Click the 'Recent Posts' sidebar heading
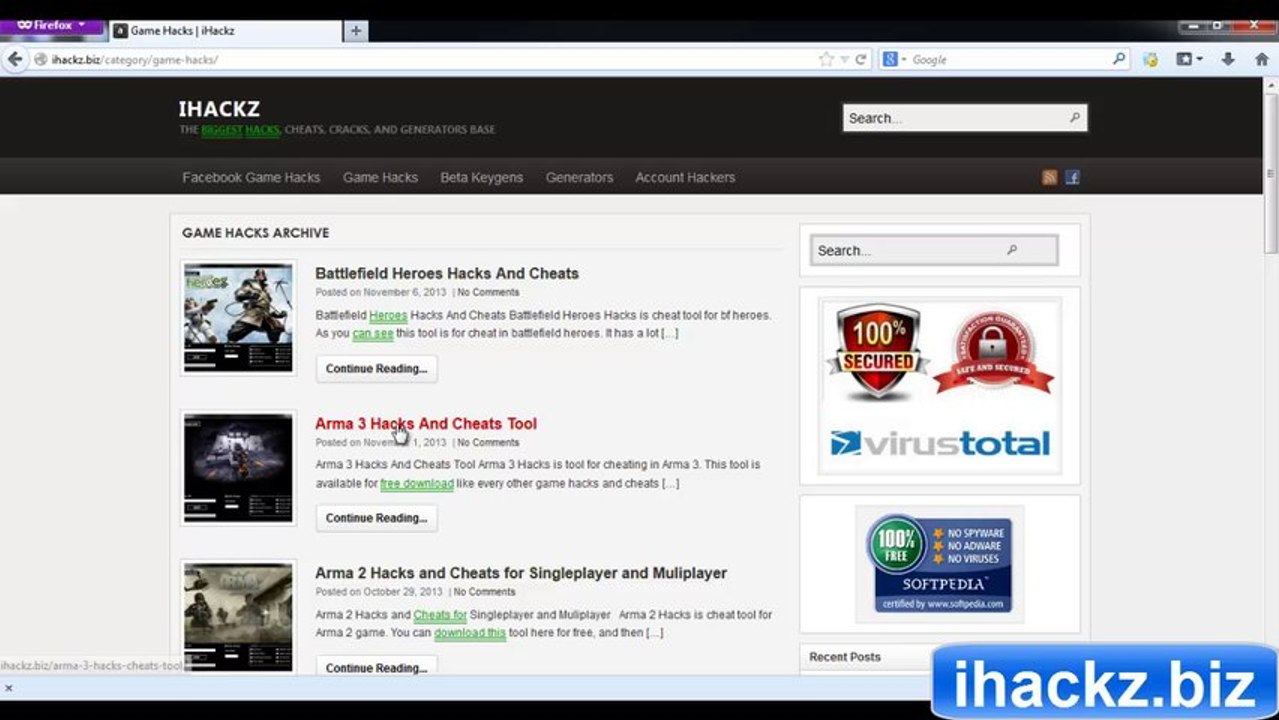 (845, 657)
